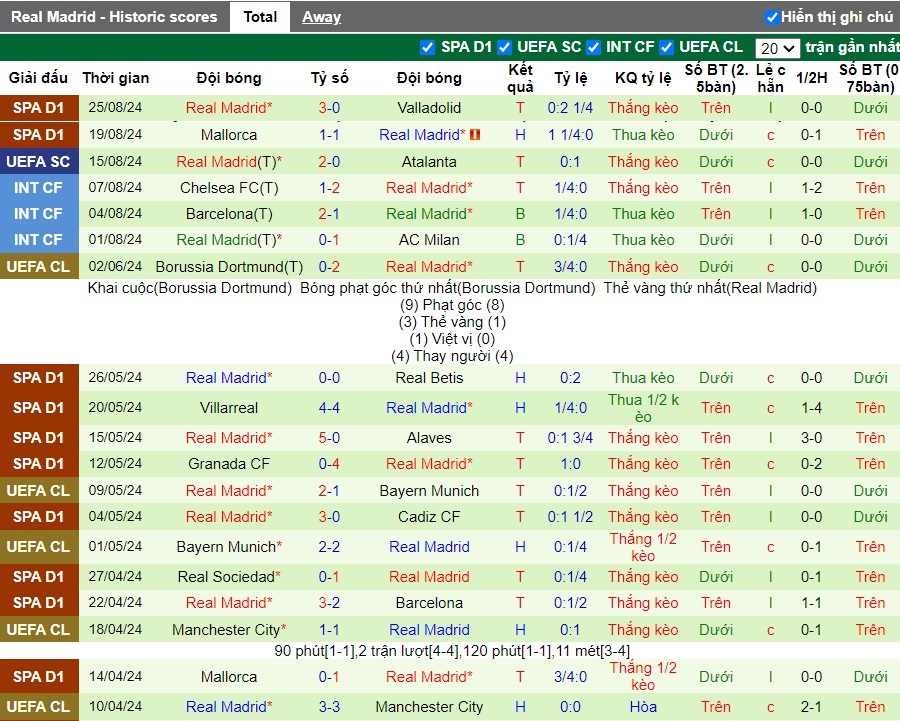The image size is (900, 721).
Task: Click the 1/2H column header
Action: (812, 78)
